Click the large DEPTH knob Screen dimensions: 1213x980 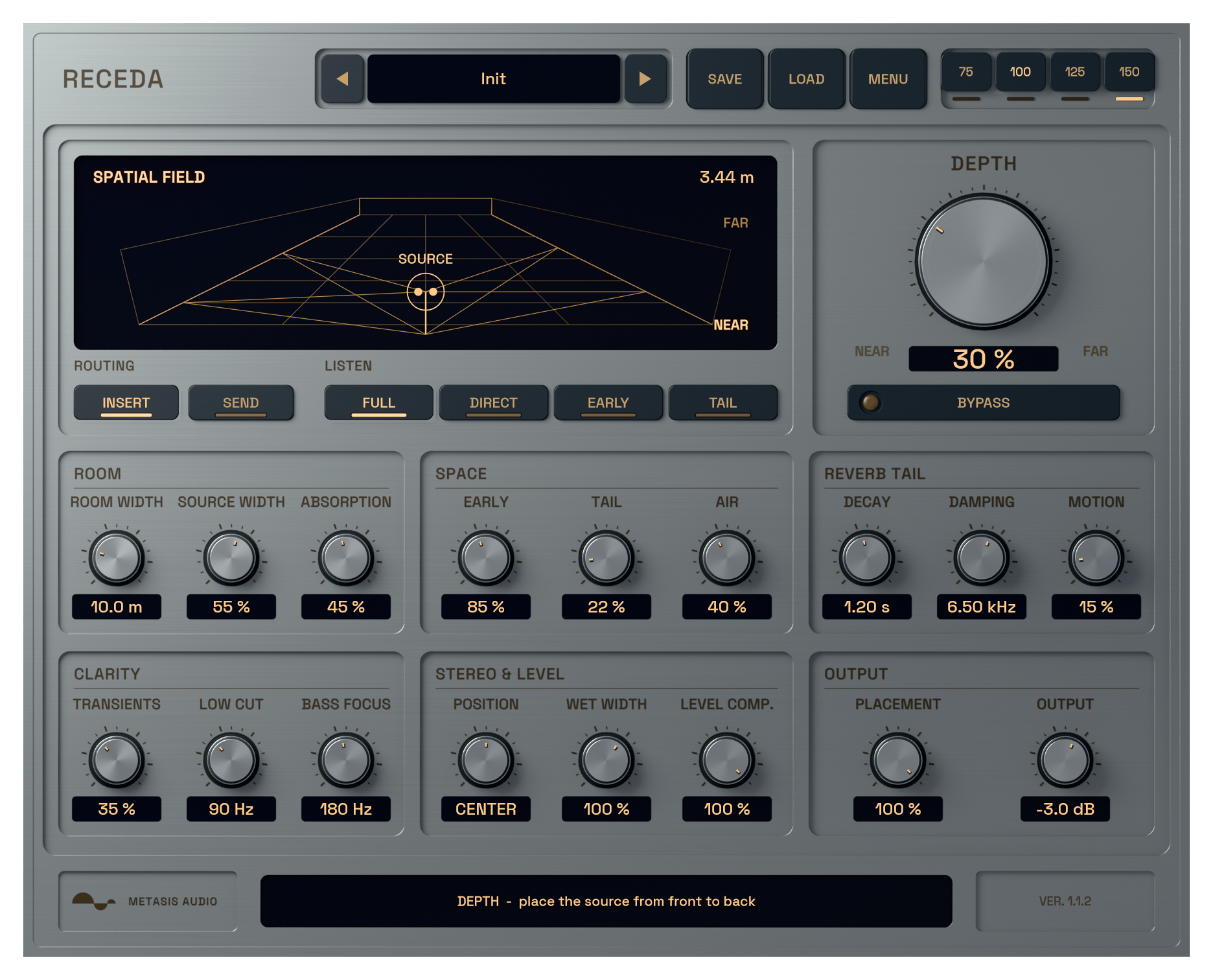point(983,261)
